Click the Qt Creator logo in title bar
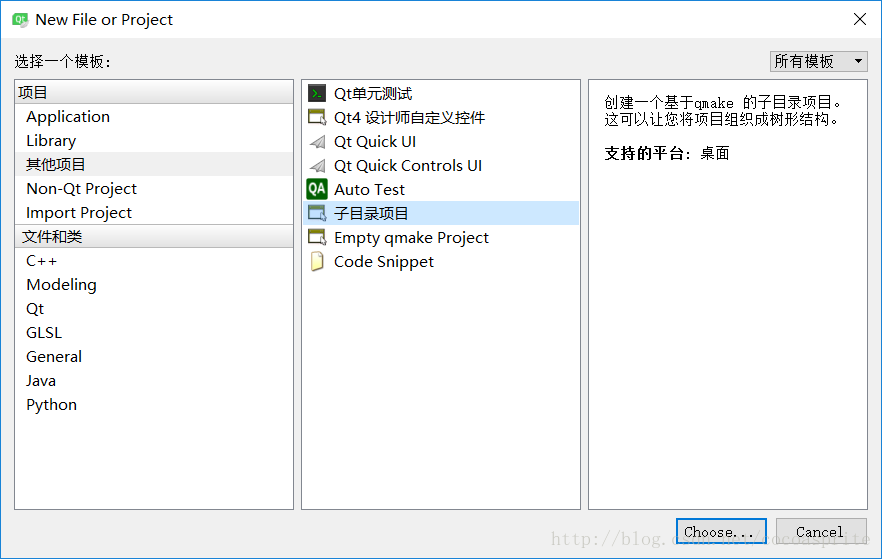The image size is (882, 559). [x=20, y=20]
